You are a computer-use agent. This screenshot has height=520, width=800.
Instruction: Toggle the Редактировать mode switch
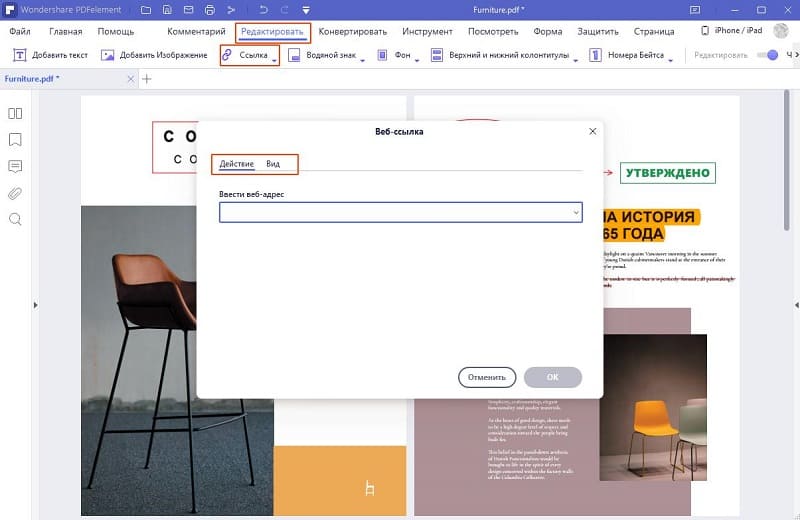pos(768,55)
